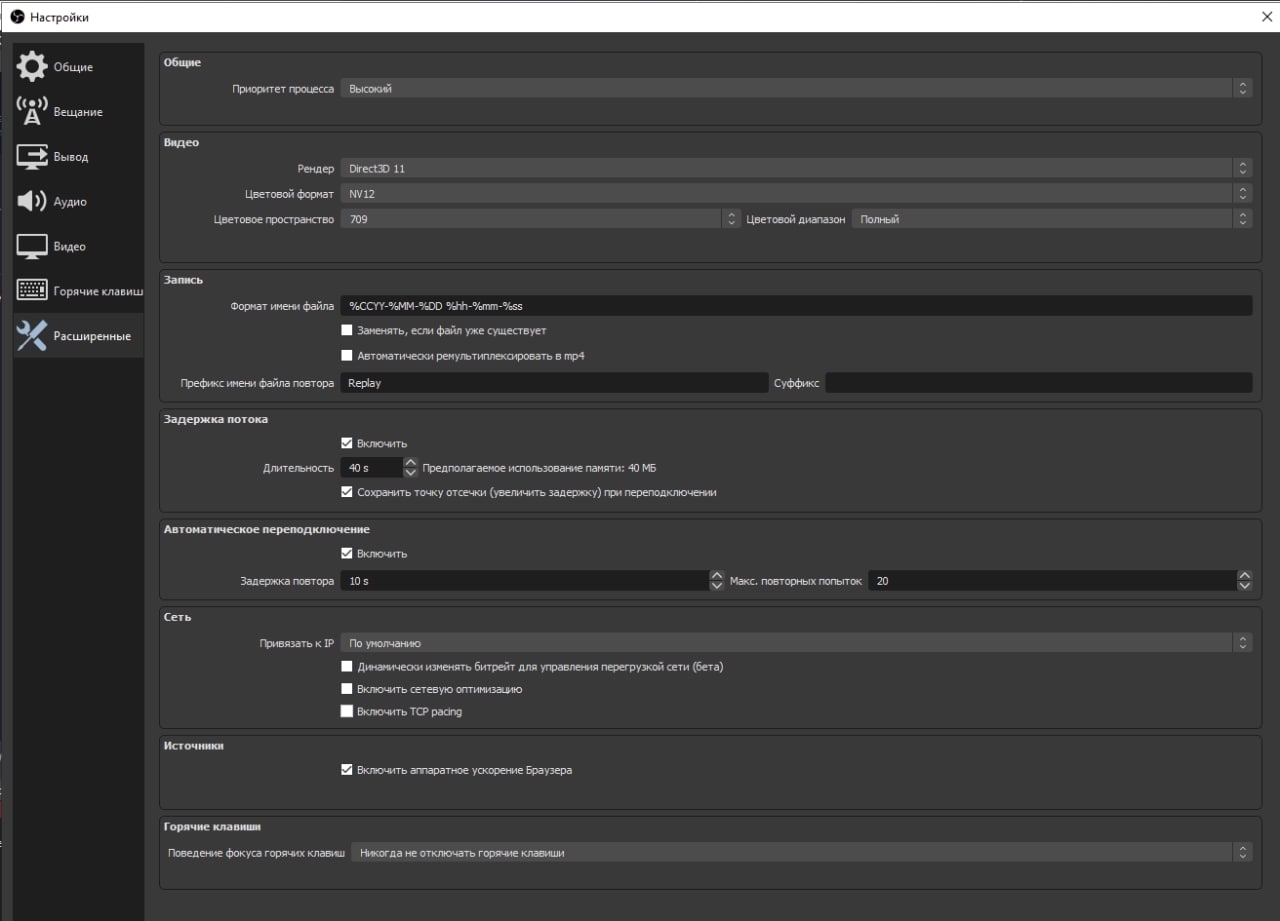Enable 'Динамически изменять битрейт' checkbox
Screen dimensions: 1280x921
pyautogui.click(x=347, y=666)
